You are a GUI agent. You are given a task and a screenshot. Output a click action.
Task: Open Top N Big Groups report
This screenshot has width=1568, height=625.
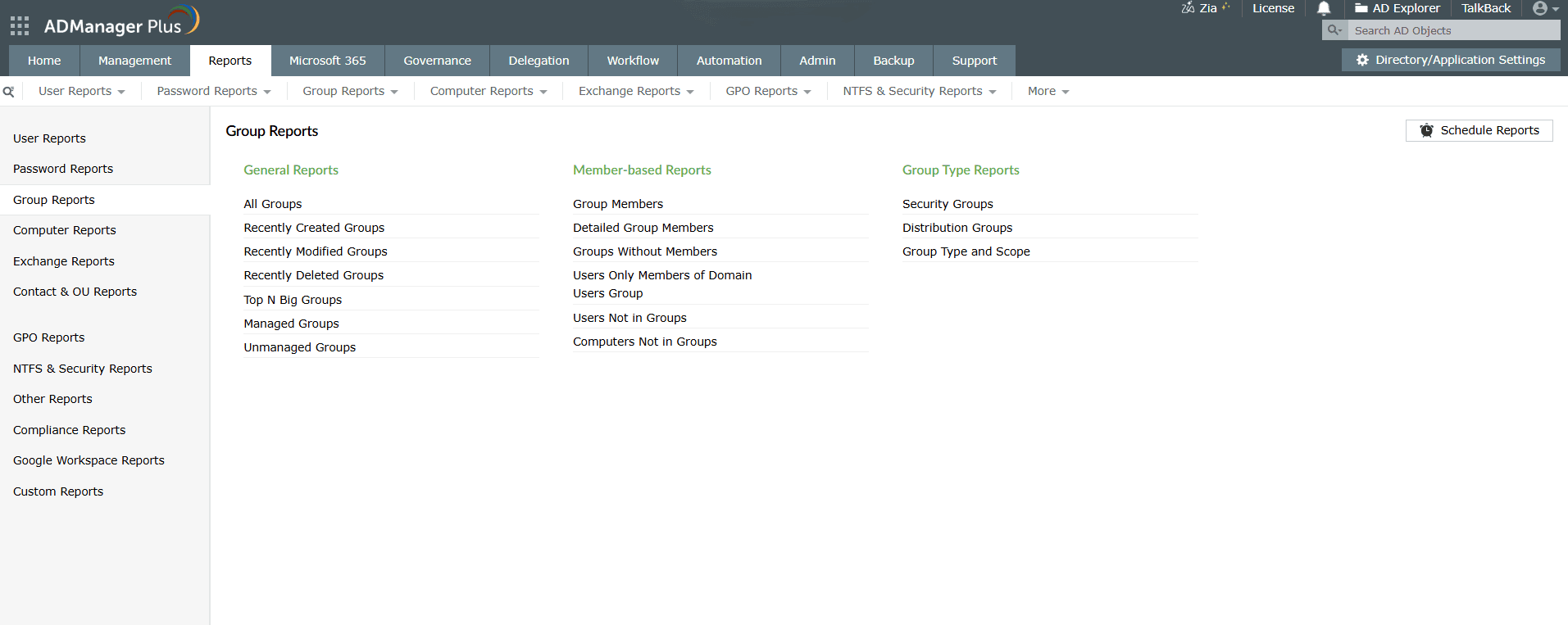(x=293, y=300)
